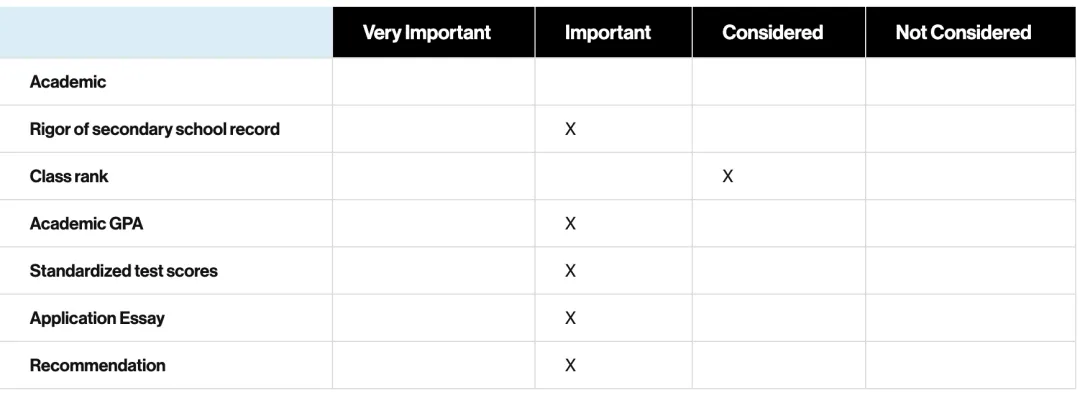Click the Application Essay row label

pyautogui.click(x=97, y=318)
